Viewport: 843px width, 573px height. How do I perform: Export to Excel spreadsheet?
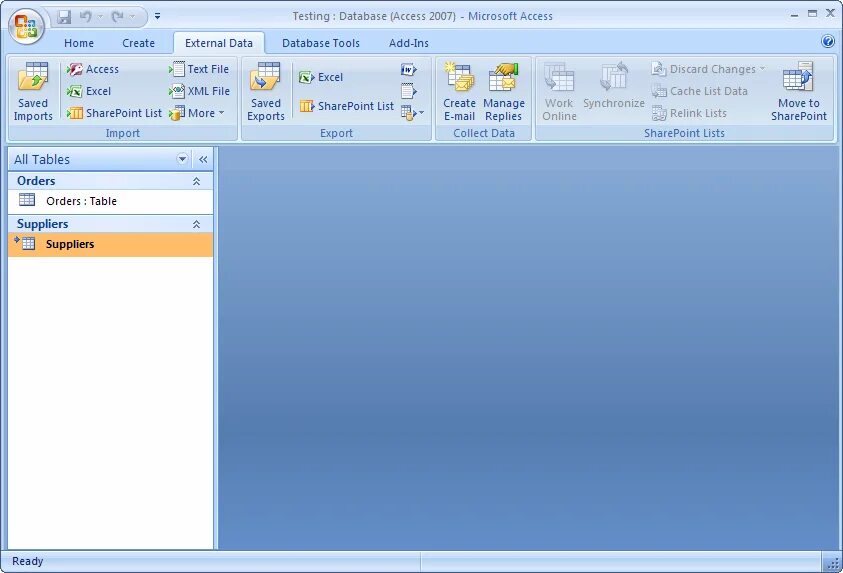321,77
